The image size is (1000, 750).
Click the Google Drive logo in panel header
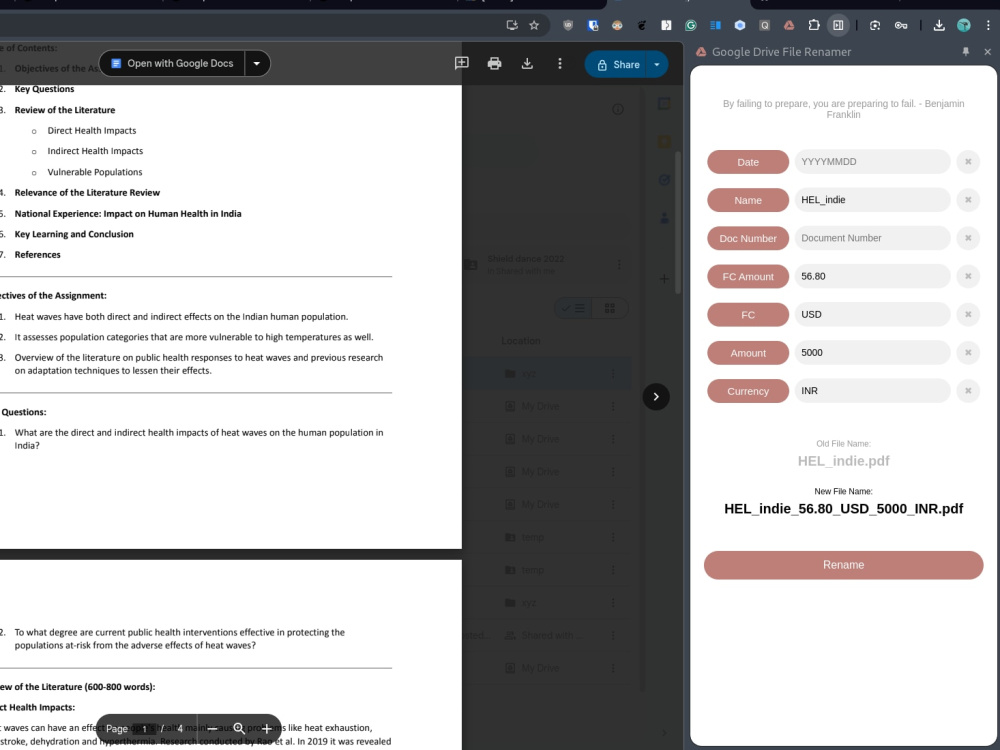[701, 52]
